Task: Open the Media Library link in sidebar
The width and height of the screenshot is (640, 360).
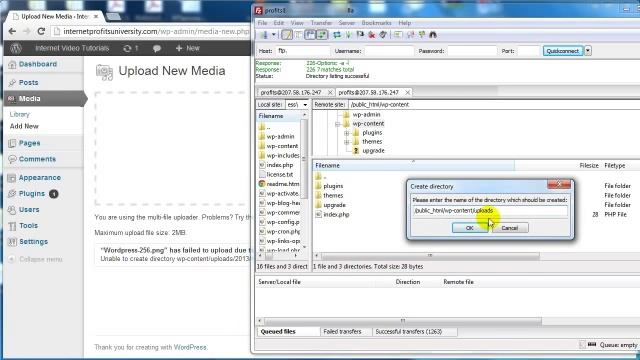Action: click(20, 114)
